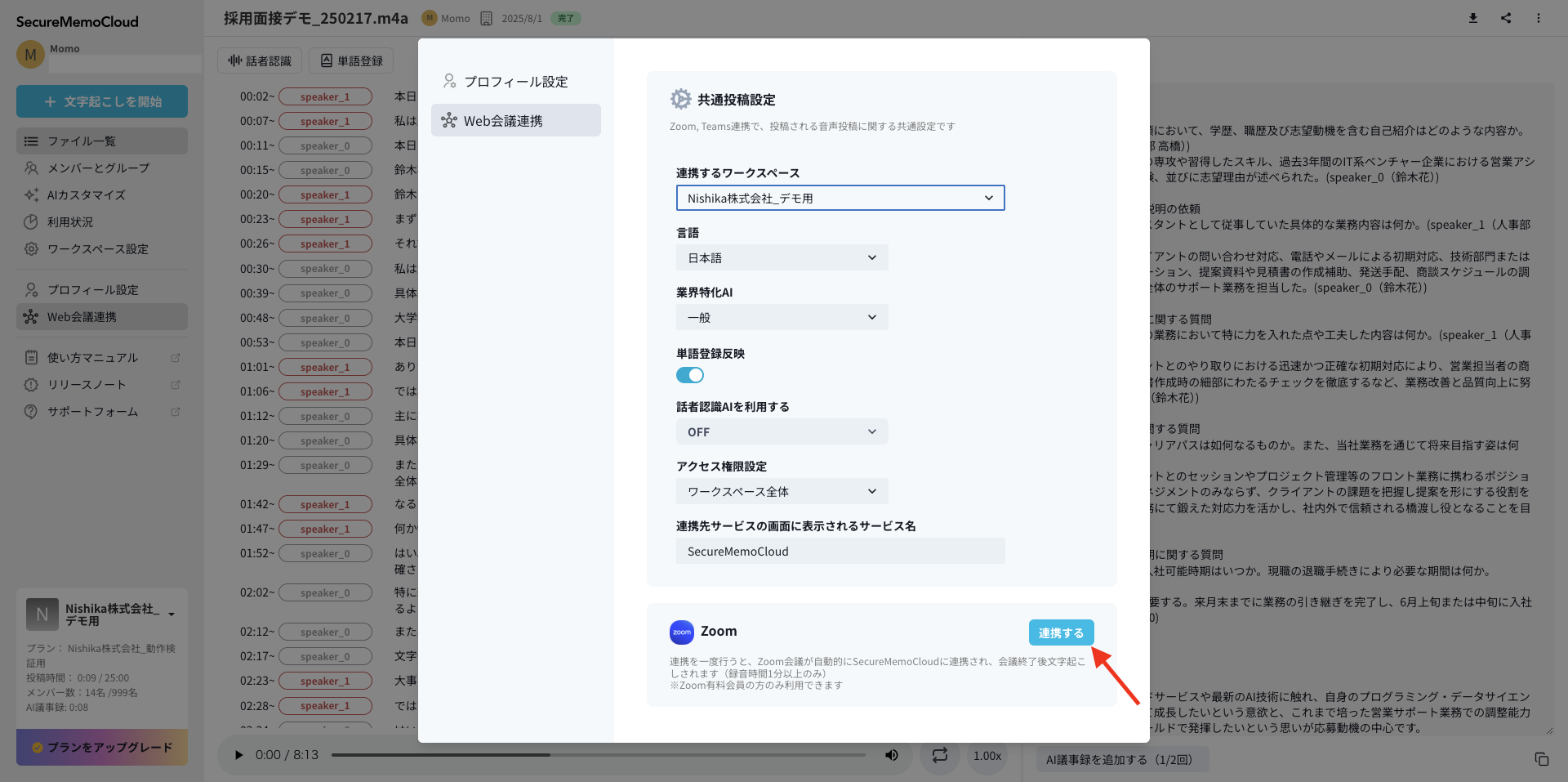Open the 業界特化AI dropdown

point(782,317)
